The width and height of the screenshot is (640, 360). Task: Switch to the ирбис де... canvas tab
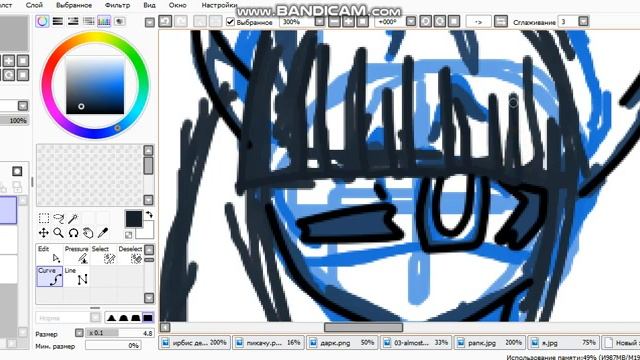pos(195,343)
